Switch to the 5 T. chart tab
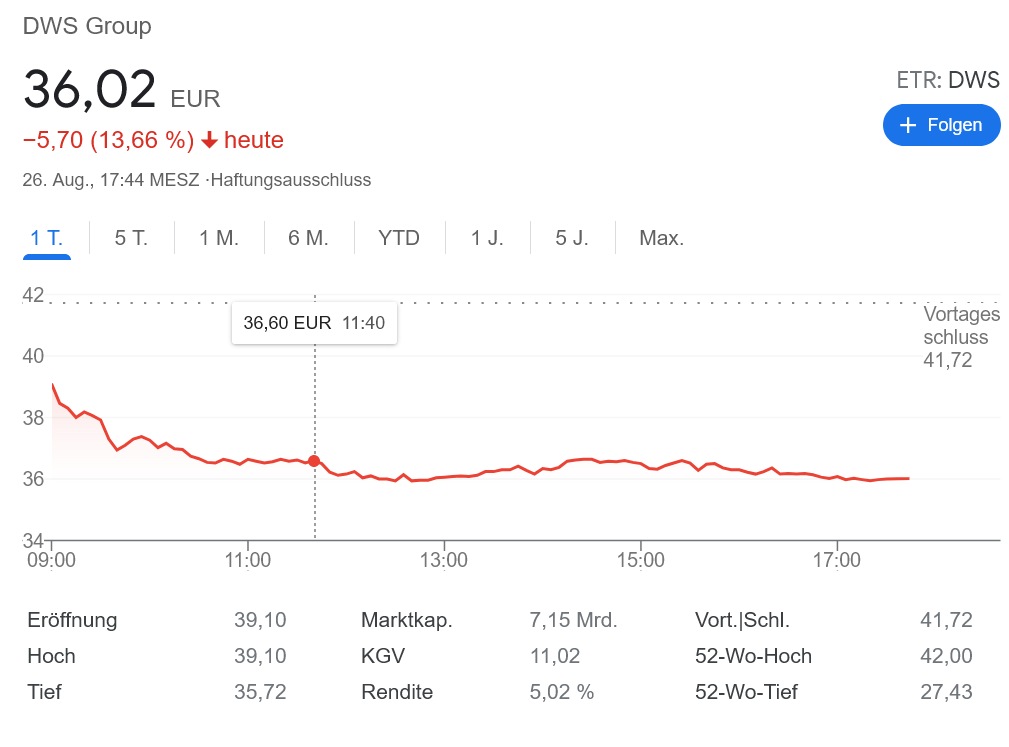1009x747 pixels. tap(131, 238)
